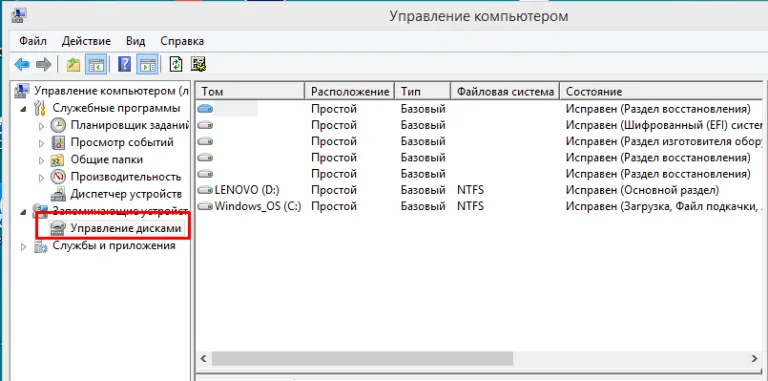Click the Up one level folder icon
Image resolution: width=768 pixels, height=381 pixels.
click(73, 64)
